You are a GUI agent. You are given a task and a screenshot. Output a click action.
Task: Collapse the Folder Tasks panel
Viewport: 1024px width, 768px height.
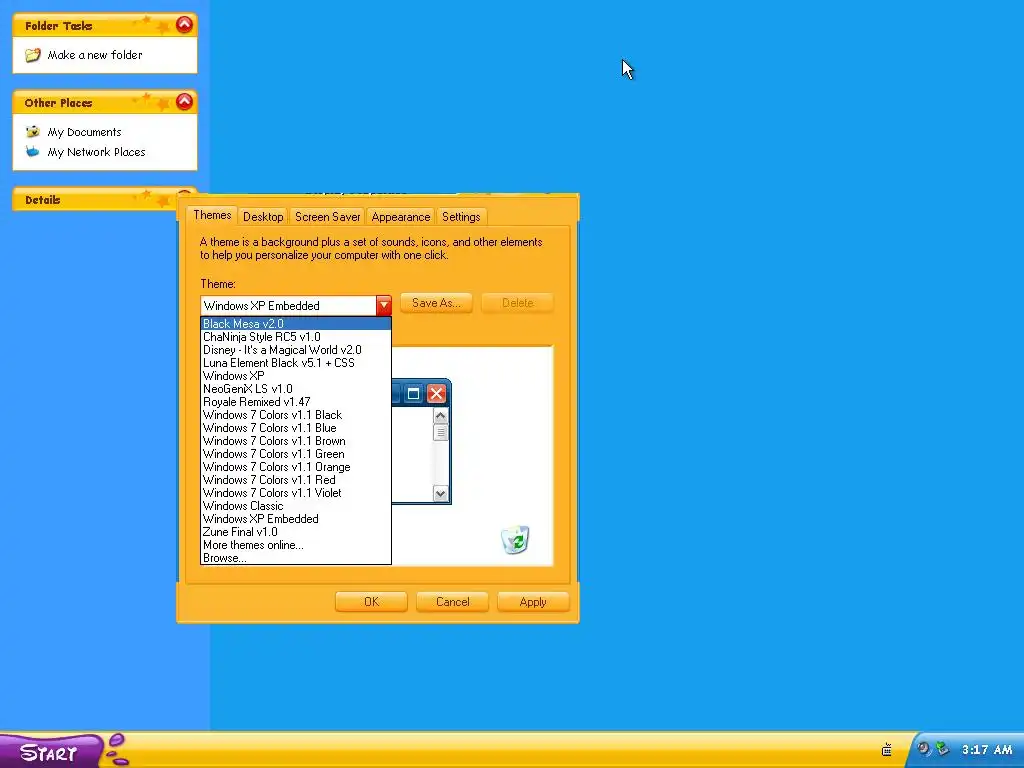185,25
